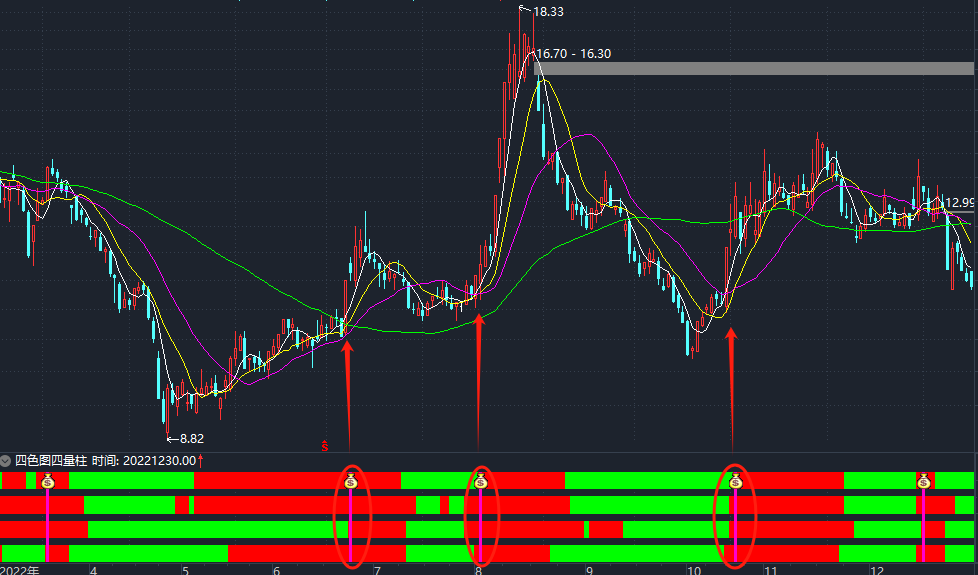Viewport: 978px width, 575px height.
Task: Click the money bag icon above August
Action: (x=480, y=482)
